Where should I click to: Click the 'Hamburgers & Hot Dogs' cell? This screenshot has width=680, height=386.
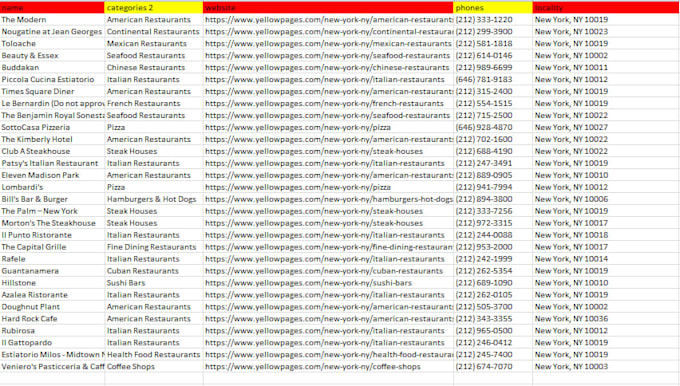click(x=154, y=199)
